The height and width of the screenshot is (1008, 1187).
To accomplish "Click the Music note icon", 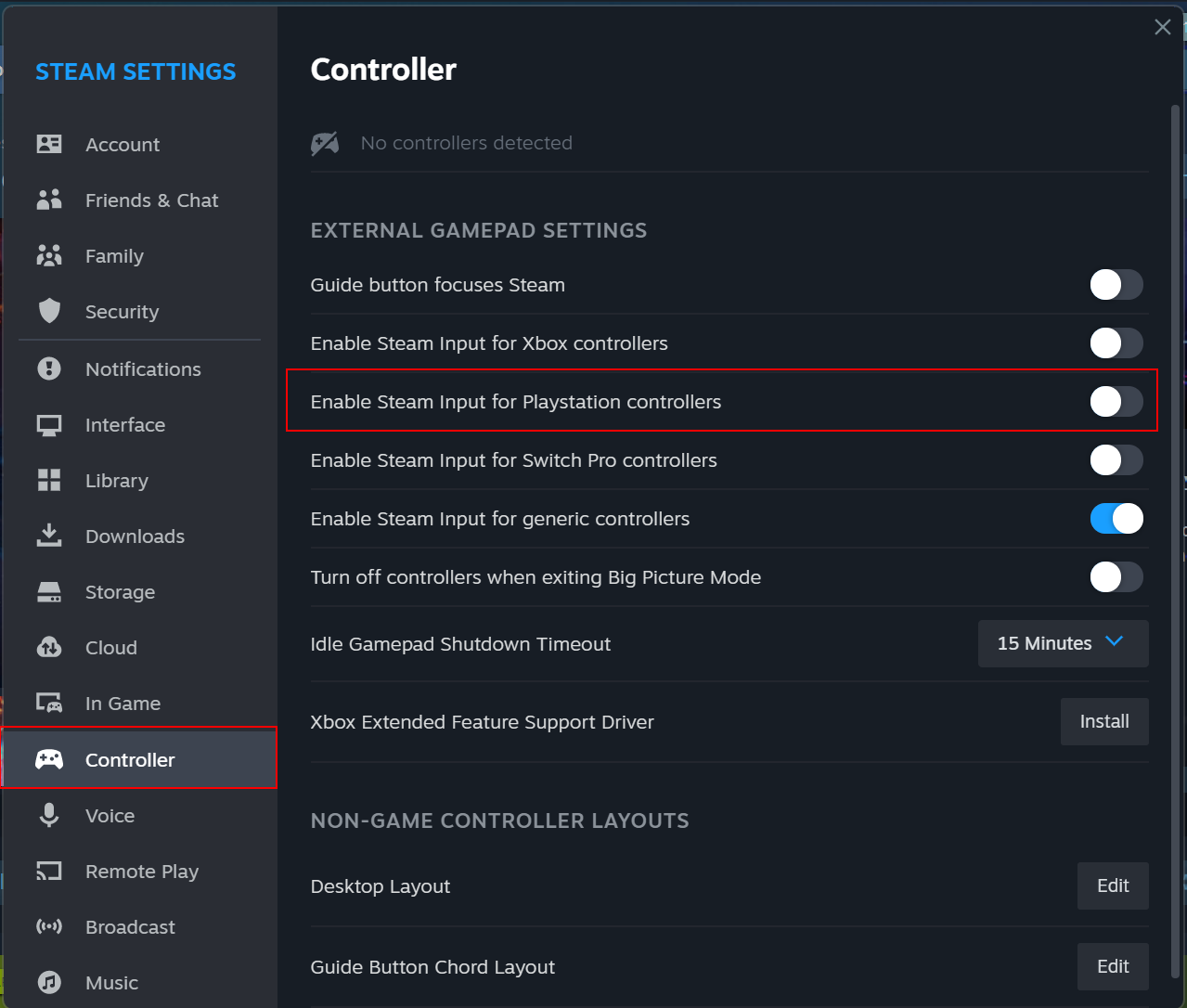I will [49, 982].
